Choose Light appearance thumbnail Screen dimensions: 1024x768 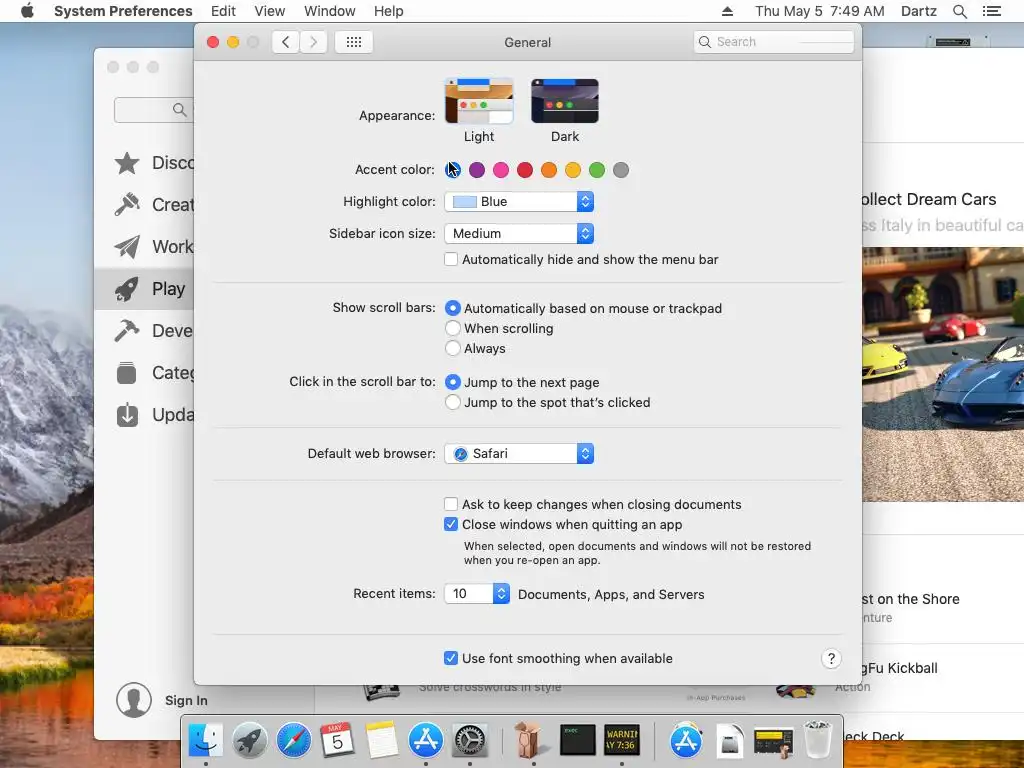[479, 101]
